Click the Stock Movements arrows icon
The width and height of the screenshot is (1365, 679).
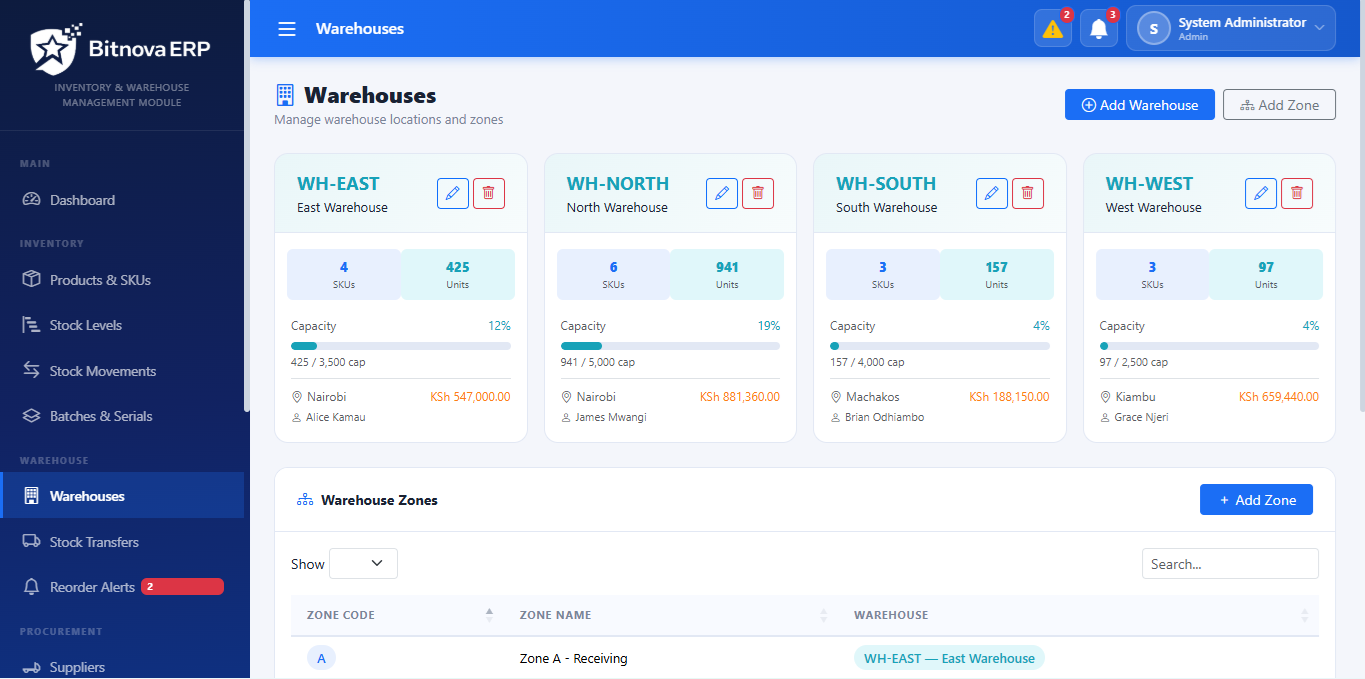[31, 371]
